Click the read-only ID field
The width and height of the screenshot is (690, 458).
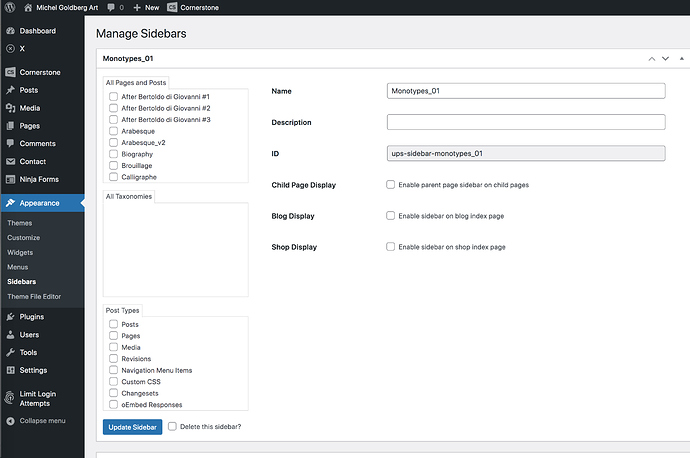526,154
